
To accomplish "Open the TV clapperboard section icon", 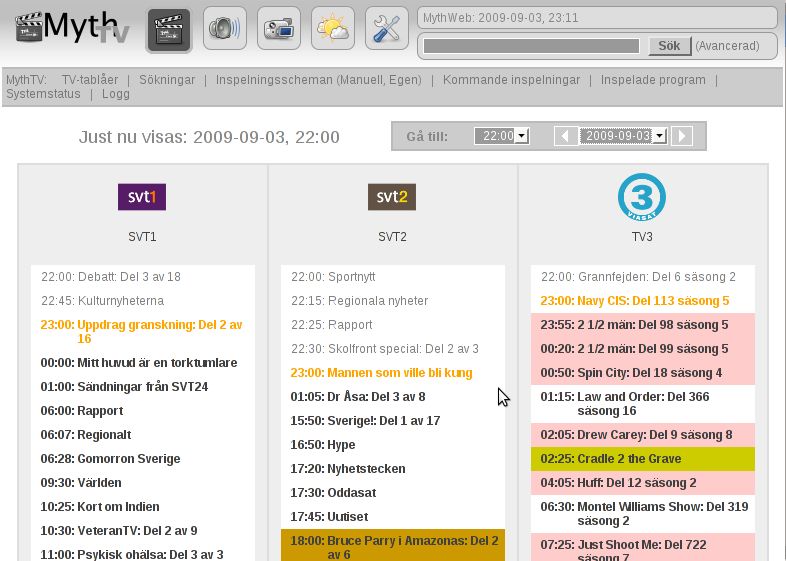I will [x=169, y=29].
